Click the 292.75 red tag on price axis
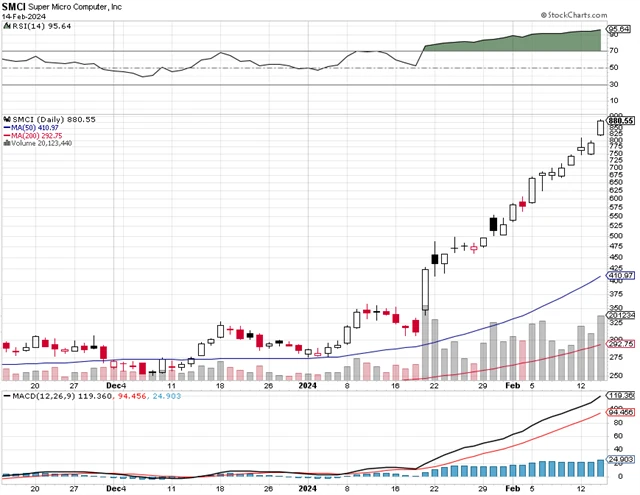 tap(621, 344)
